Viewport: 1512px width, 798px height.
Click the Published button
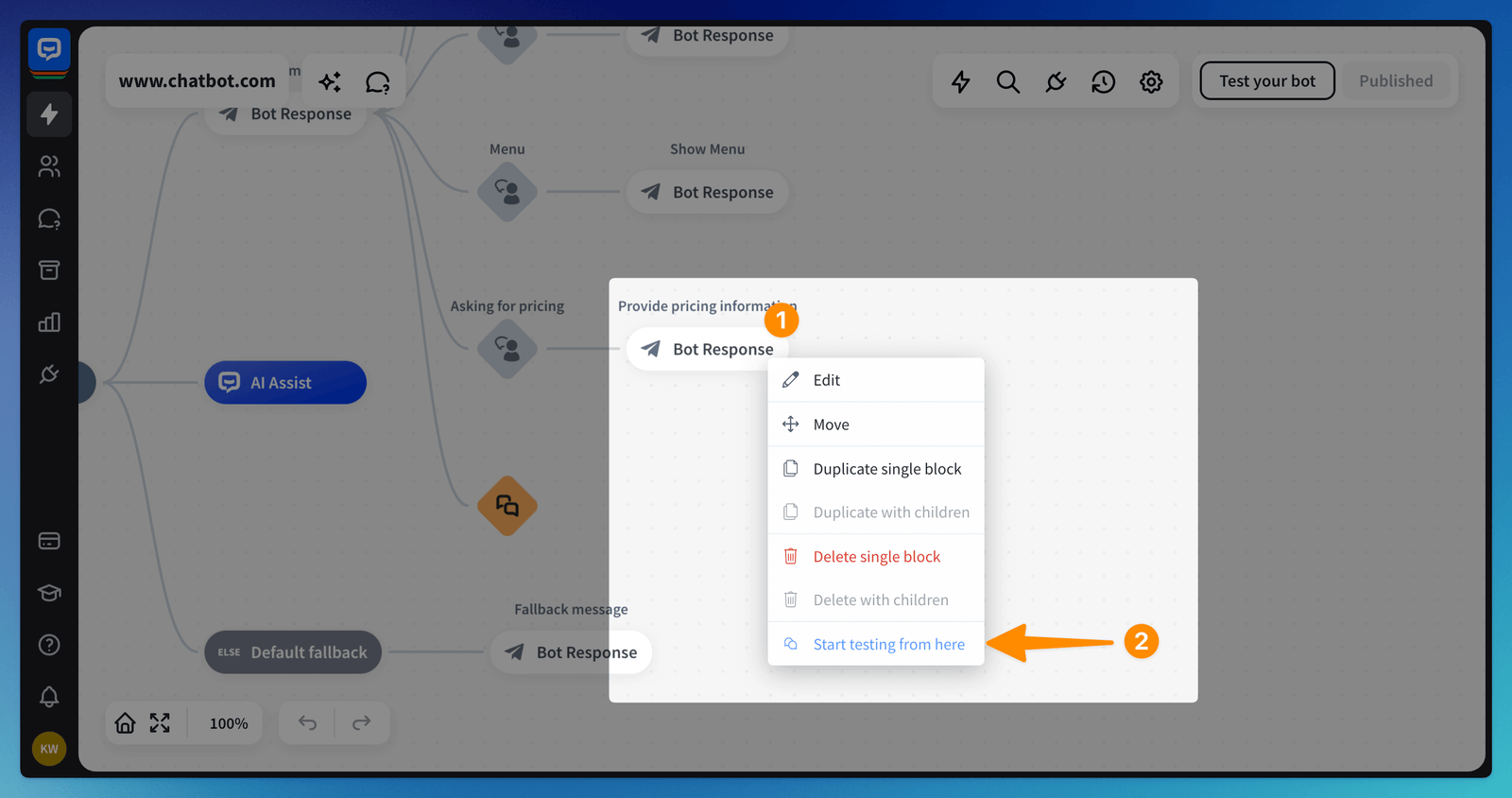point(1395,81)
